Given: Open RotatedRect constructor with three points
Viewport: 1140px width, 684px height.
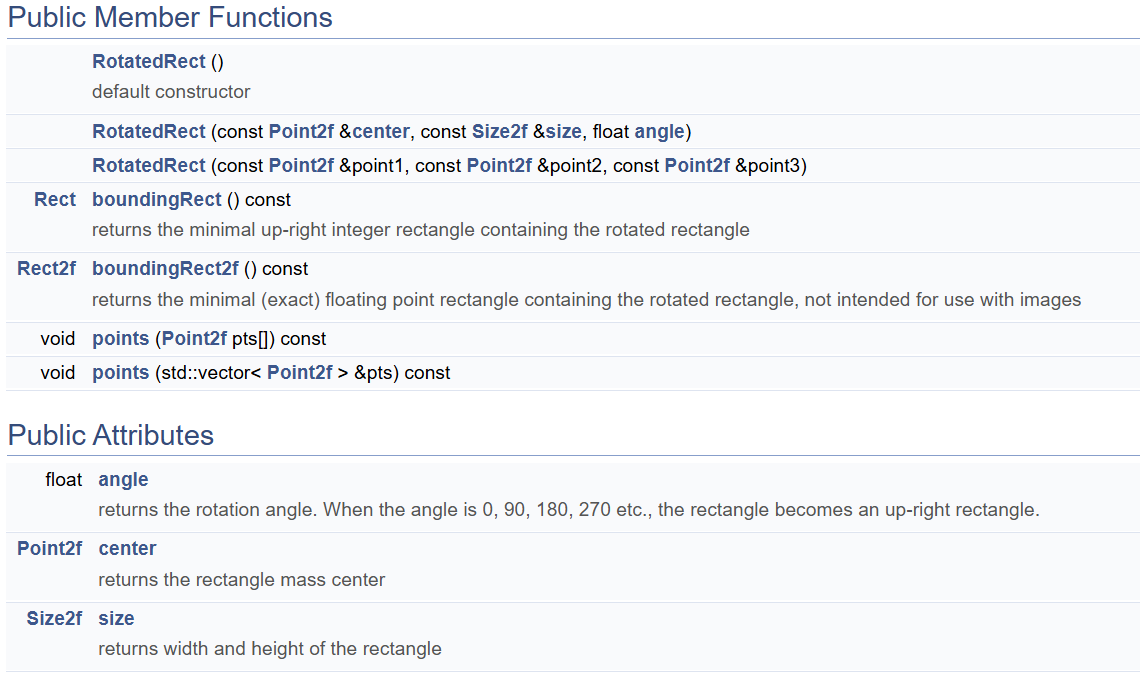Looking at the screenshot, I should [x=148, y=165].
